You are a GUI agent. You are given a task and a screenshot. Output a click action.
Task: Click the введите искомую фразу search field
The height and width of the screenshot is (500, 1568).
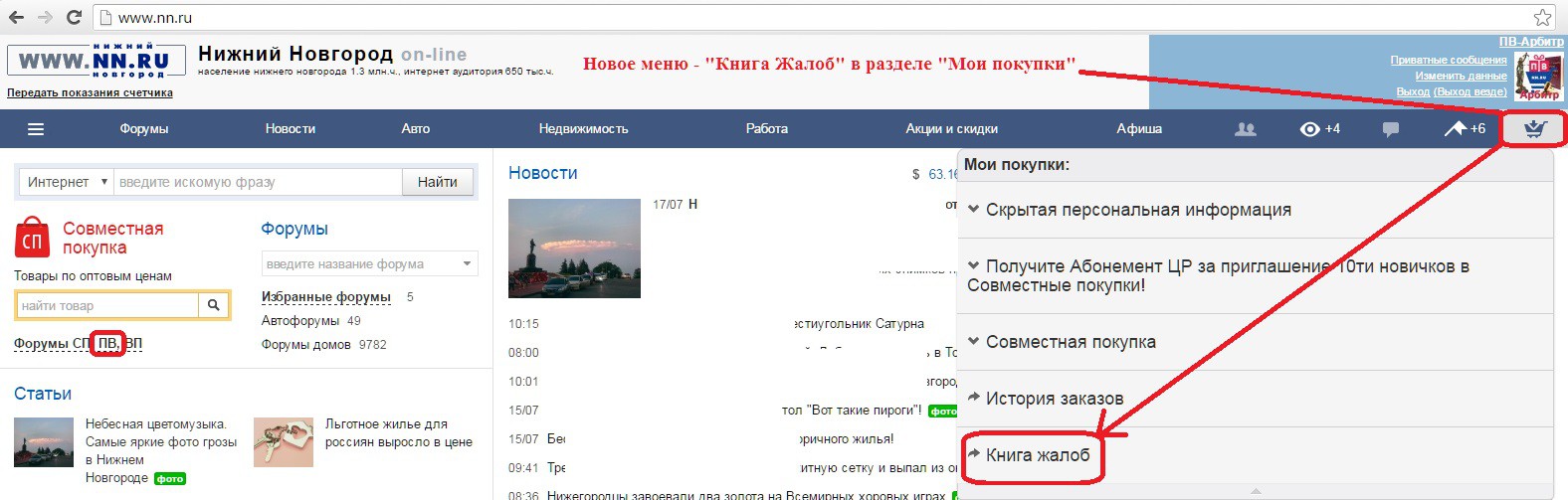258,182
